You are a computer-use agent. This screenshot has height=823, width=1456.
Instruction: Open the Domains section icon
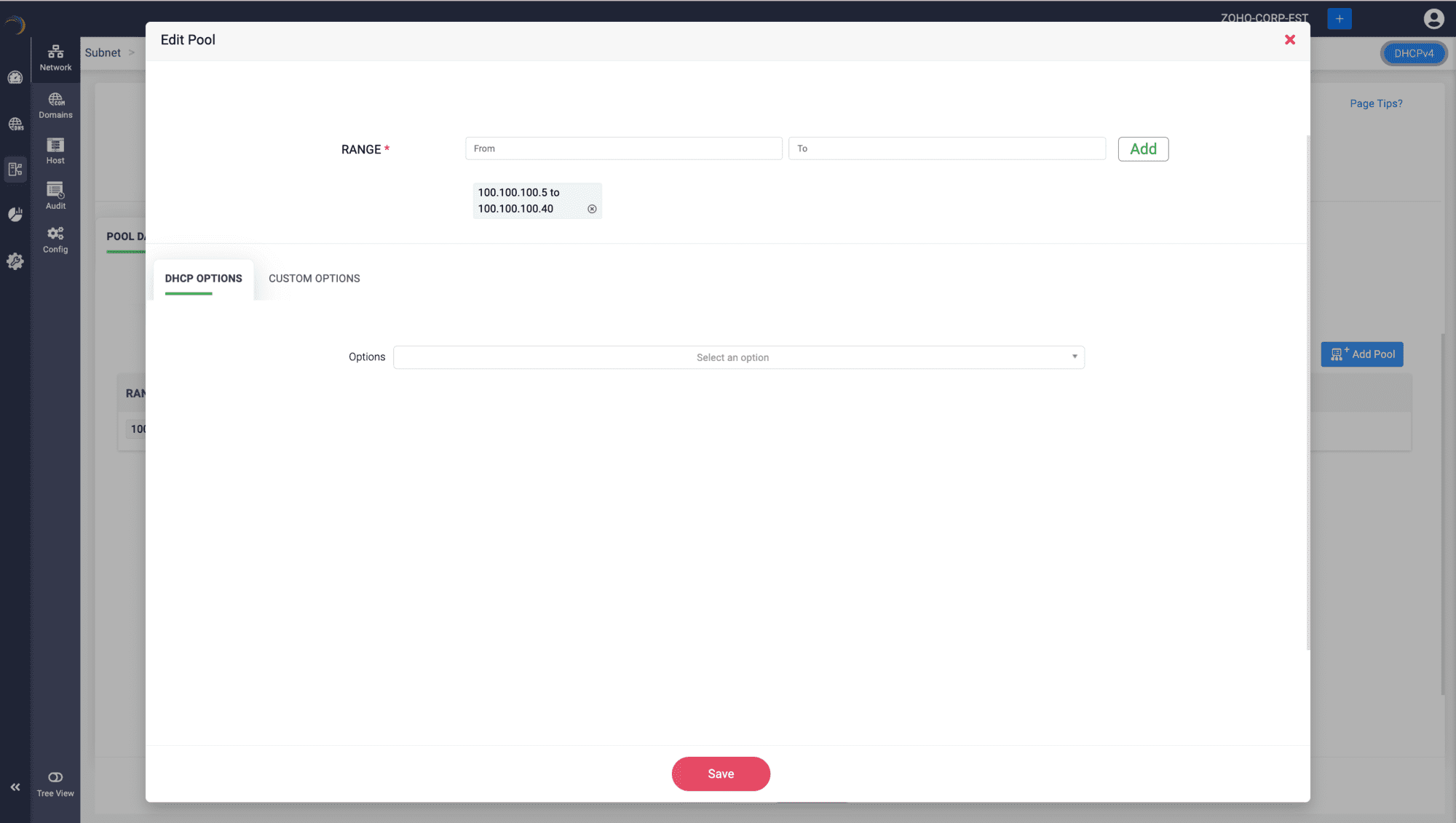[55, 105]
